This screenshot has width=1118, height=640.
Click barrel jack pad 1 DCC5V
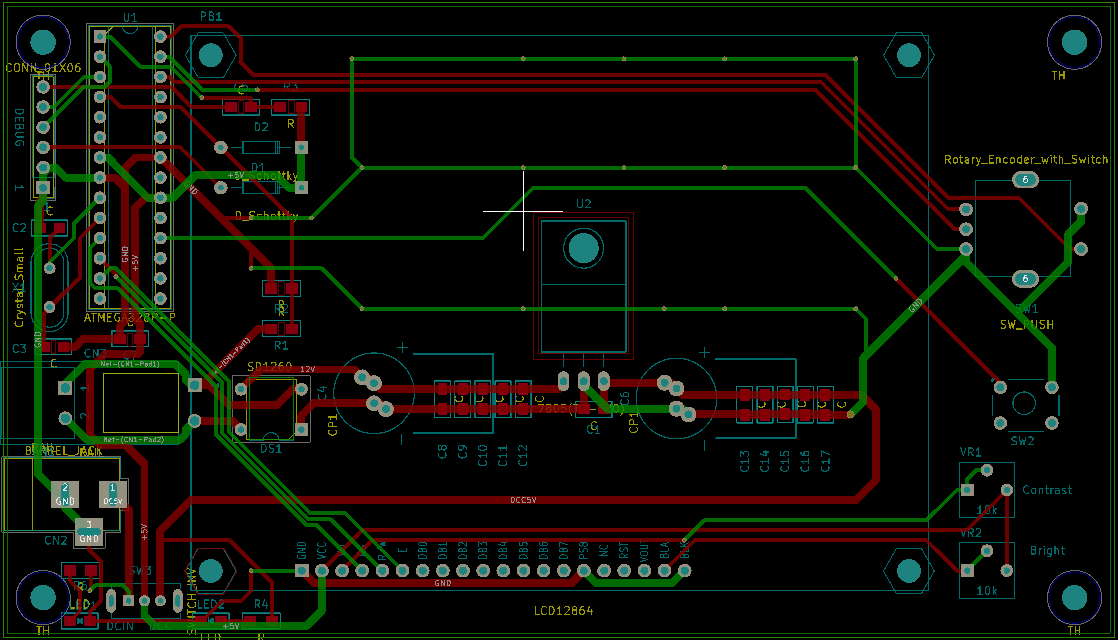[x=113, y=494]
